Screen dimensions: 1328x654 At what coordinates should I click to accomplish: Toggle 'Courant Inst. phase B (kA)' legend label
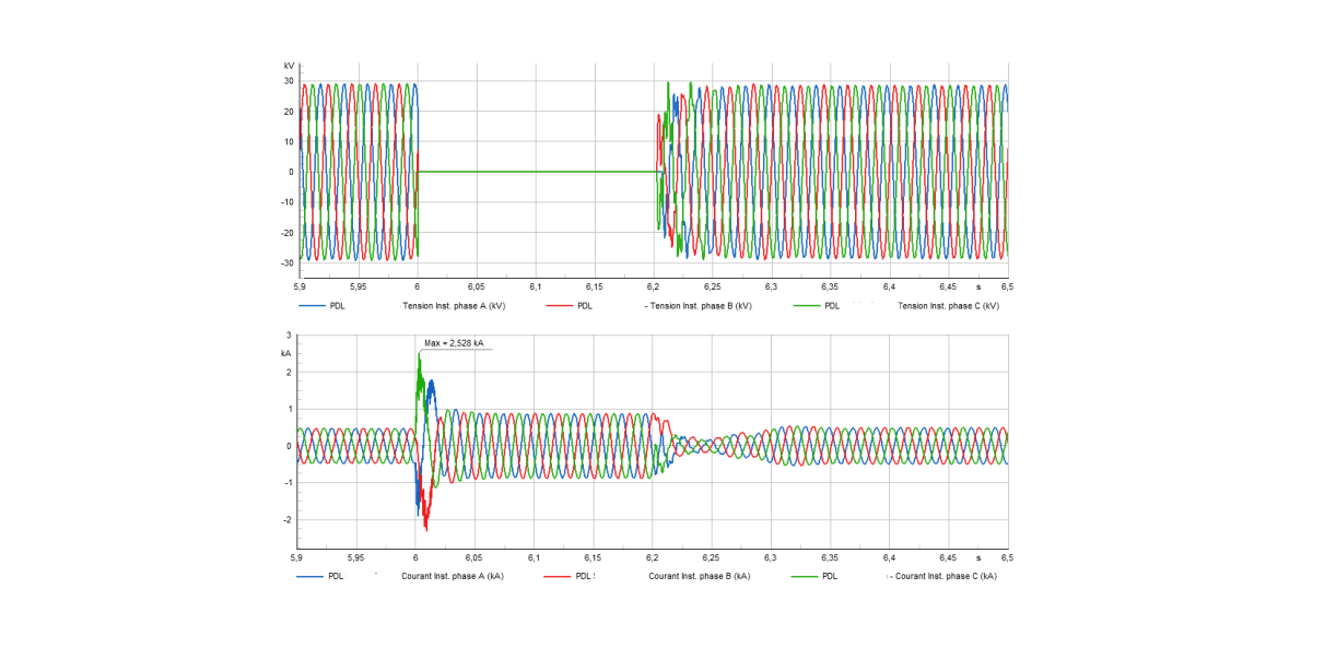click(x=699, y=577)
